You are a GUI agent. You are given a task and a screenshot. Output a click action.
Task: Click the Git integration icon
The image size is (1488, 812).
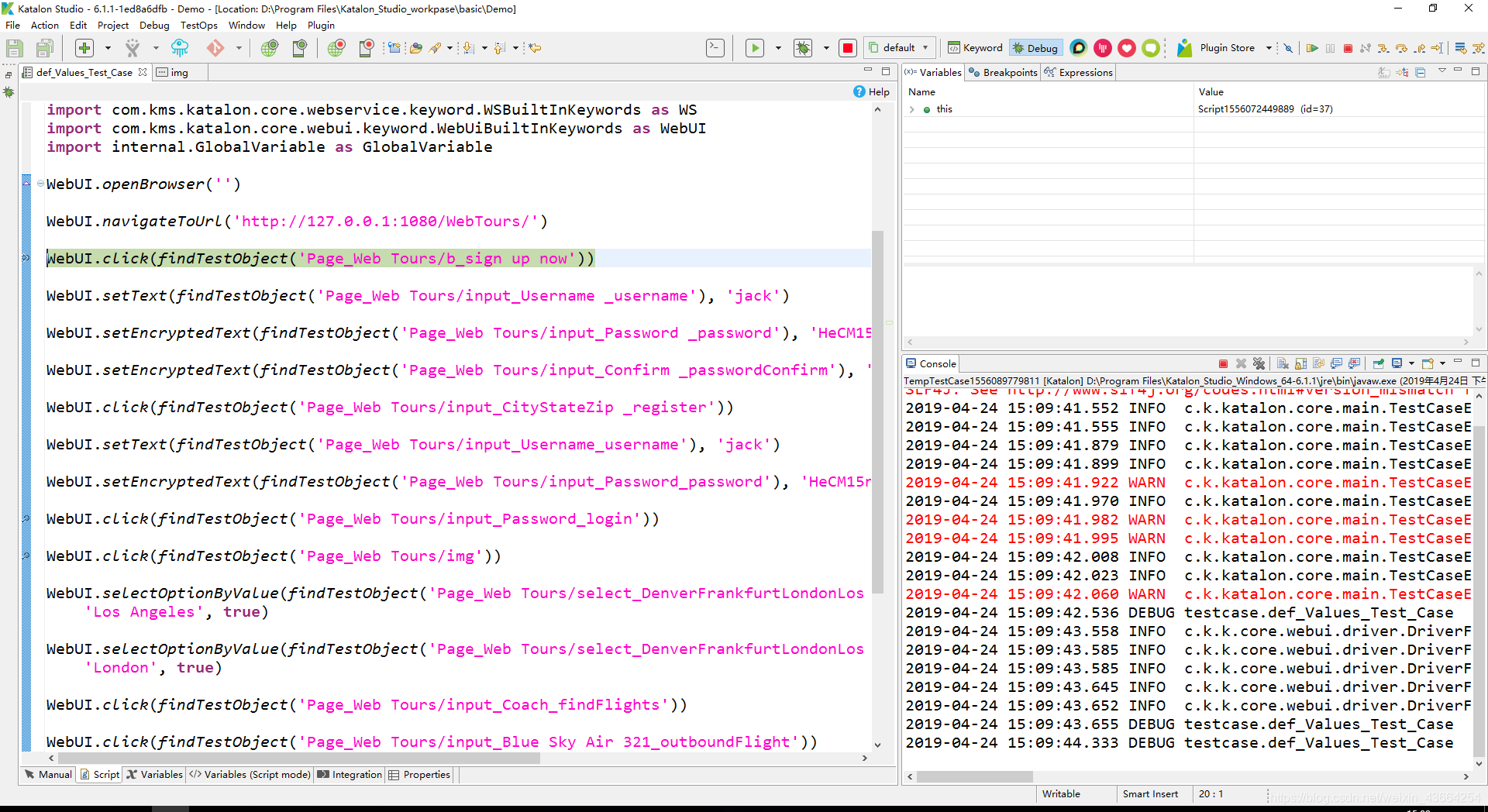215,48
